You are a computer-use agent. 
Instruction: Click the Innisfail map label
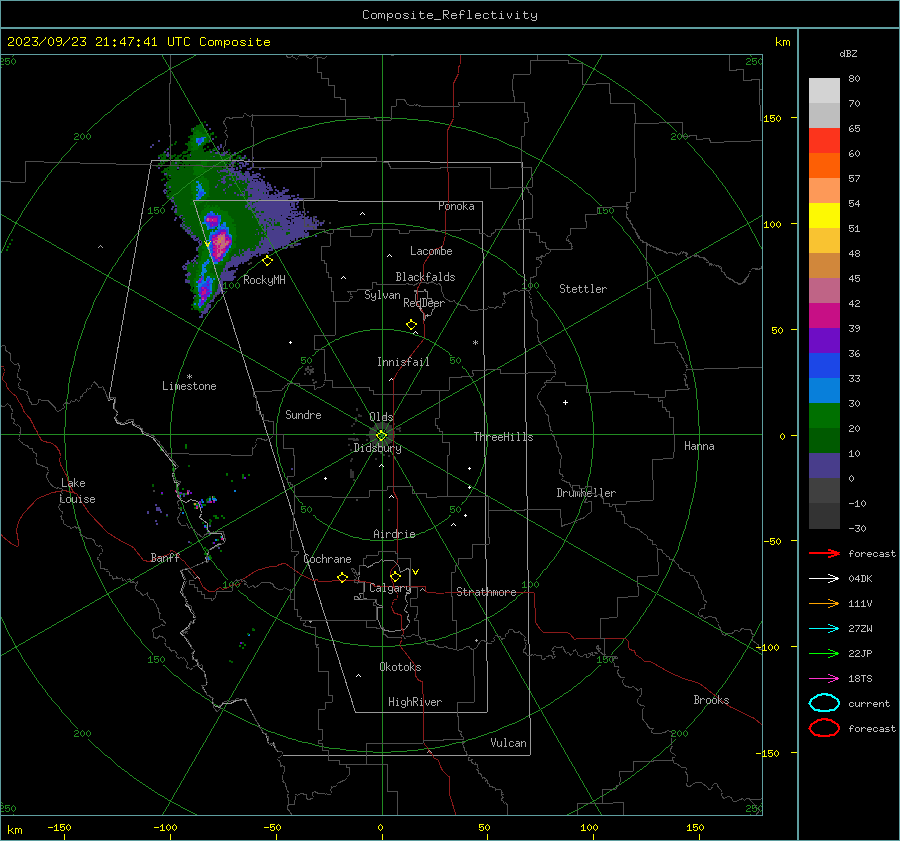(403, 362)
